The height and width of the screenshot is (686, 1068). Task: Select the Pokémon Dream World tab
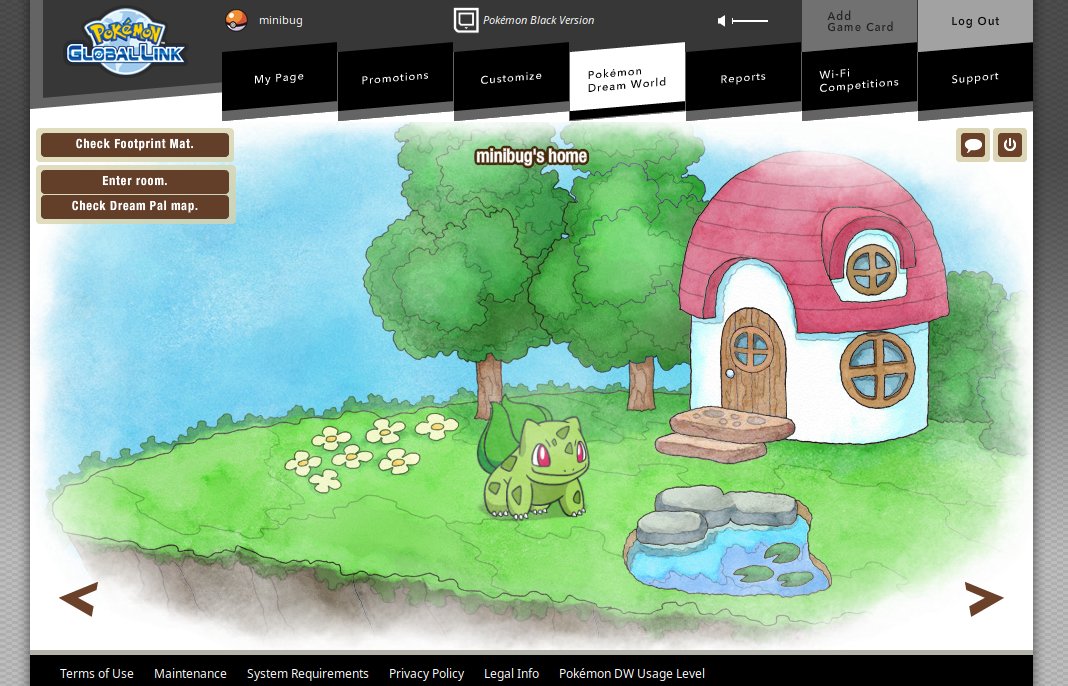point(627,78)
